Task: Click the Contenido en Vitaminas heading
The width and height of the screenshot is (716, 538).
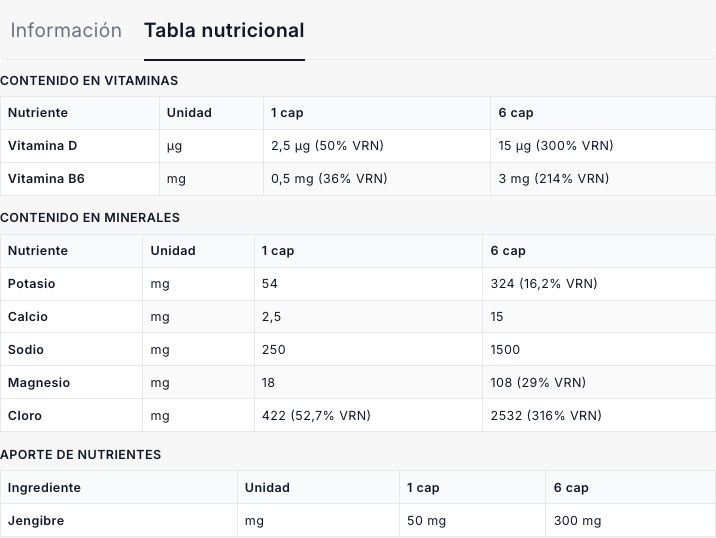Action: [x=89, y=80]
